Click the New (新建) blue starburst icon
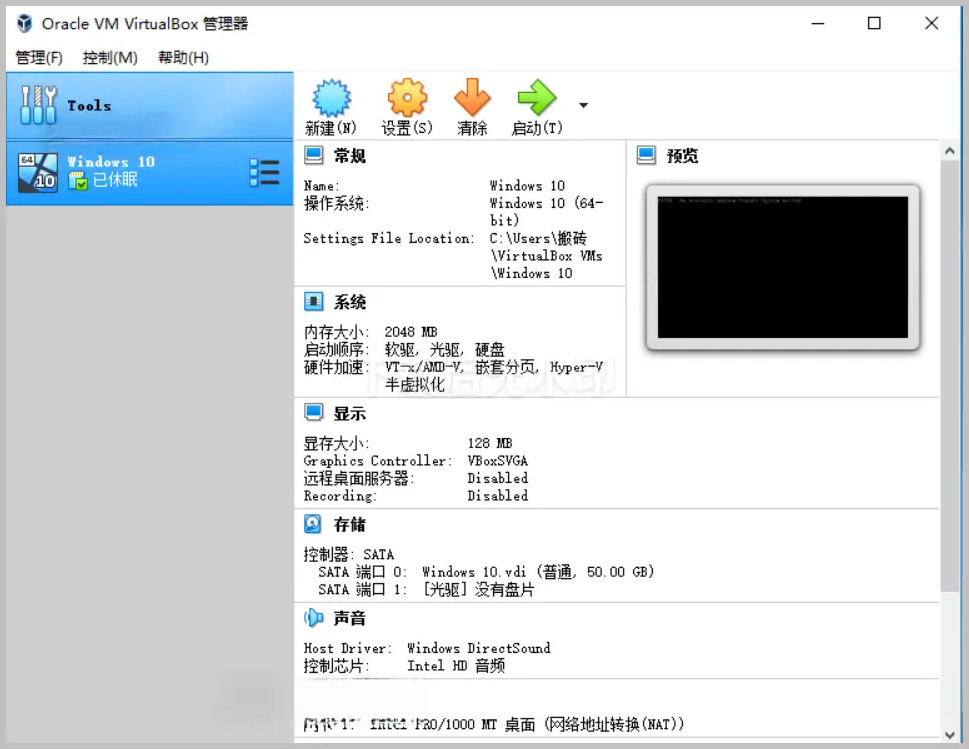969x749 pixels. [331, 98]
